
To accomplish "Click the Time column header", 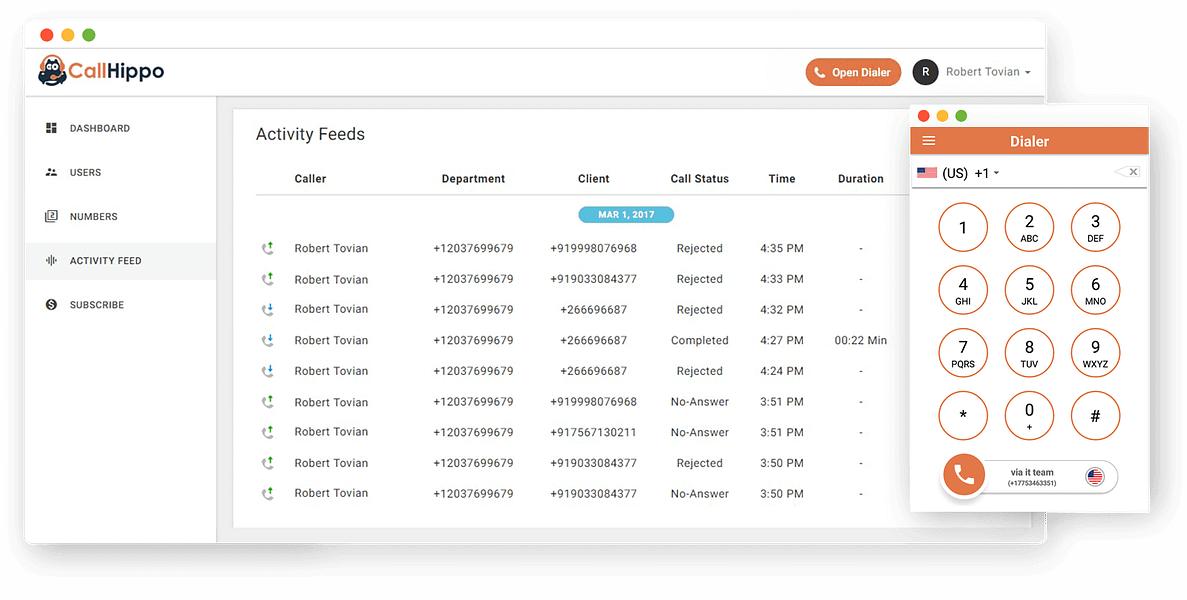I will tap(782, 179).
